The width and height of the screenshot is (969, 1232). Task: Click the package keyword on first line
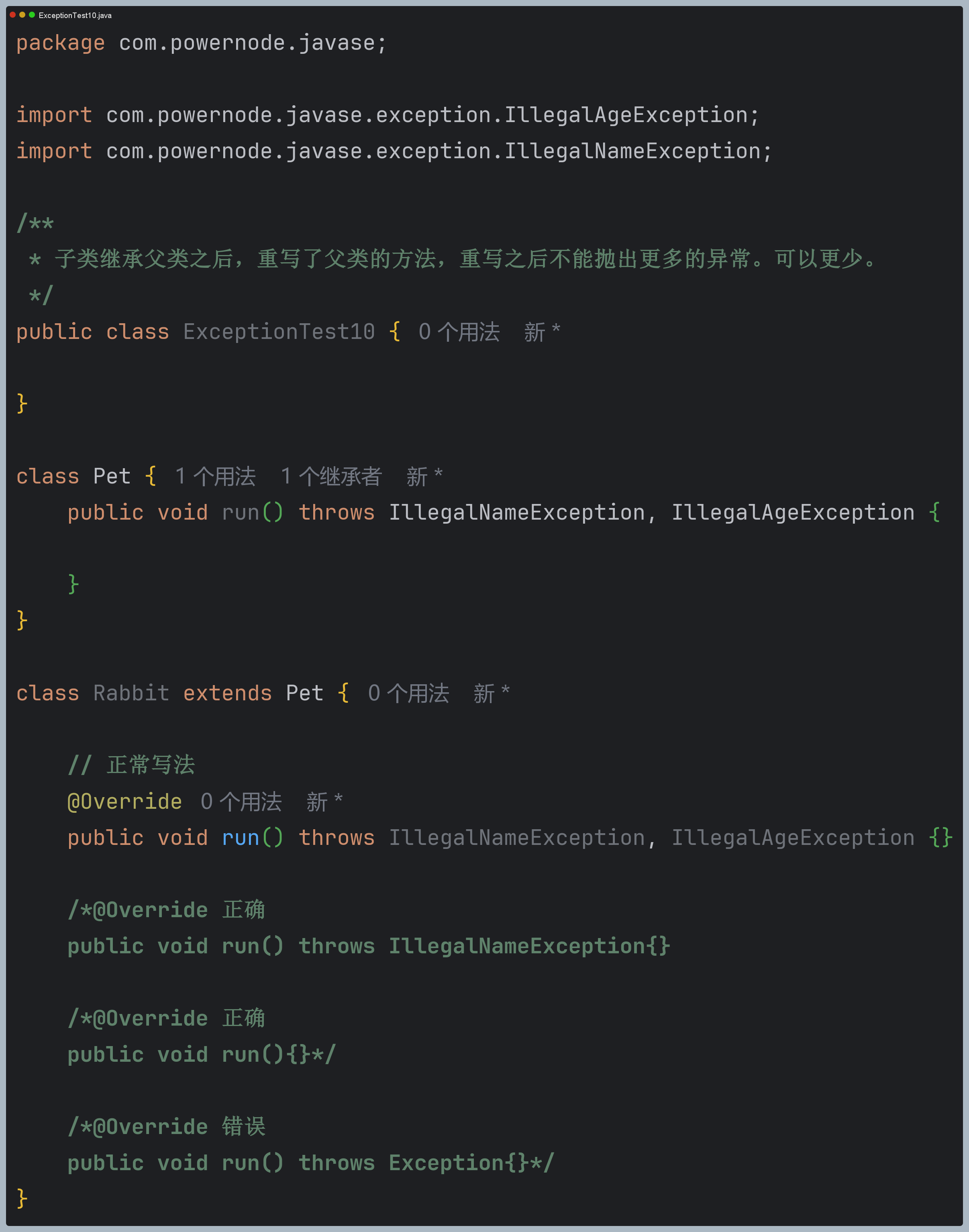coord(61,44)
